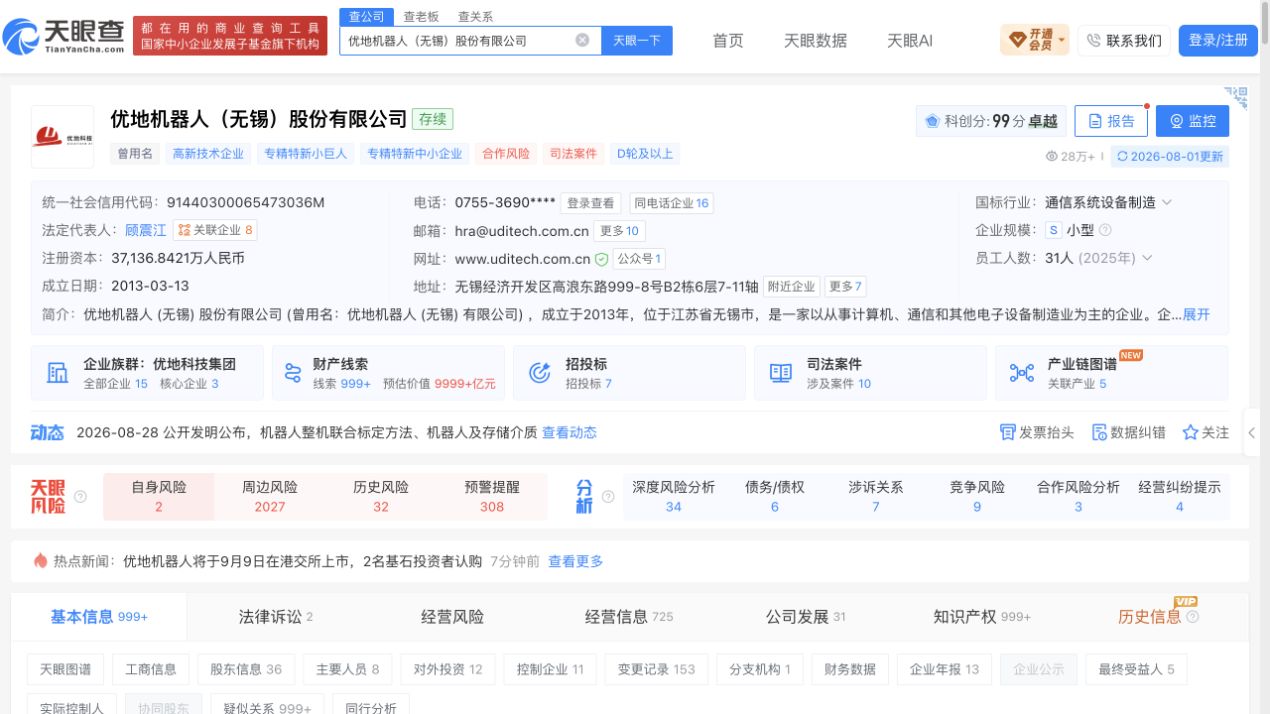Click the 附近企业 tag

pos(791,287)
